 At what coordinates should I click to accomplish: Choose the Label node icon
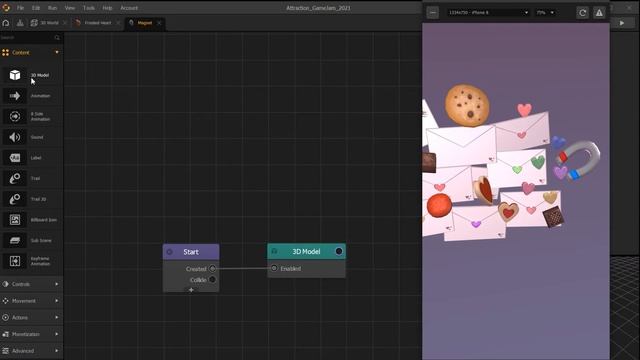point(15,158)
